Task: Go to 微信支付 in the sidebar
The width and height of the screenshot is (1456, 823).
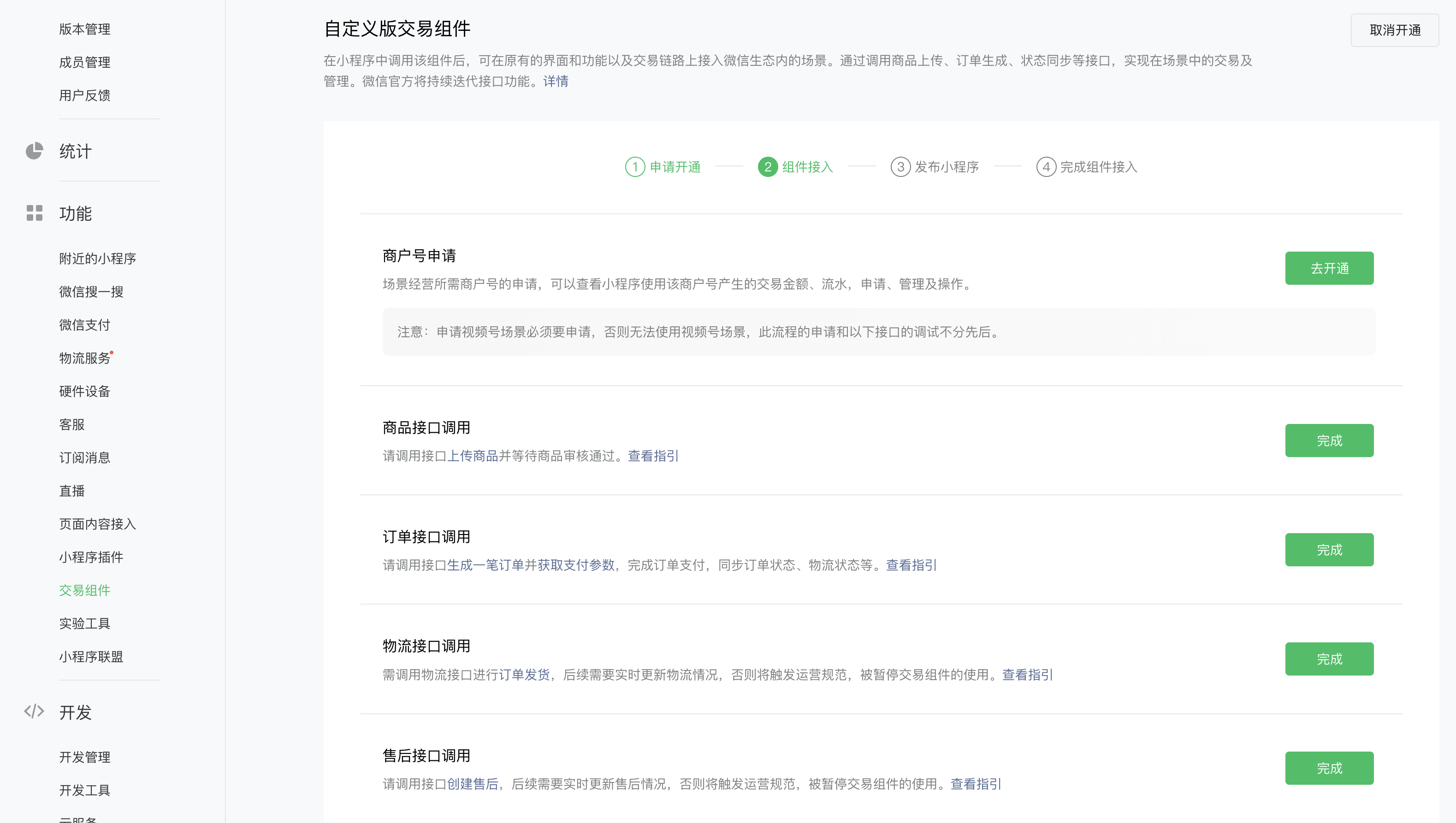Action: [x=84, y=324]
